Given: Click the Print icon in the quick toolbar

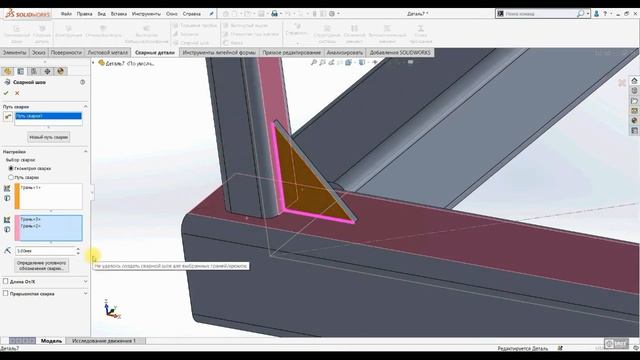Looking at the screenshot, I should click(275, 13).
